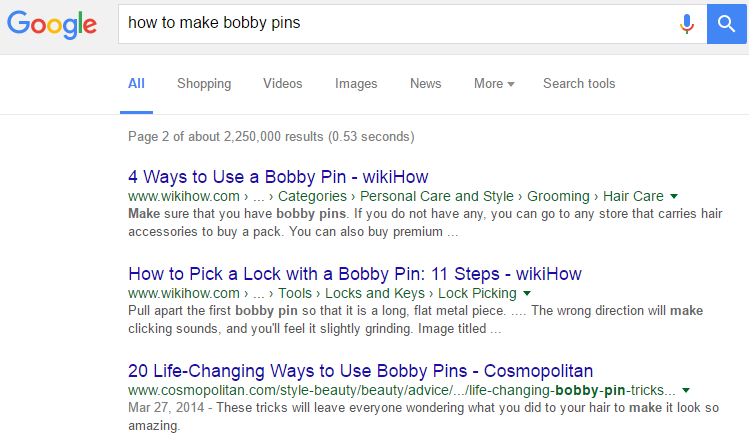The image size is (749, 443).
Task: Click the voice search microphone icon
Action: 687,23
